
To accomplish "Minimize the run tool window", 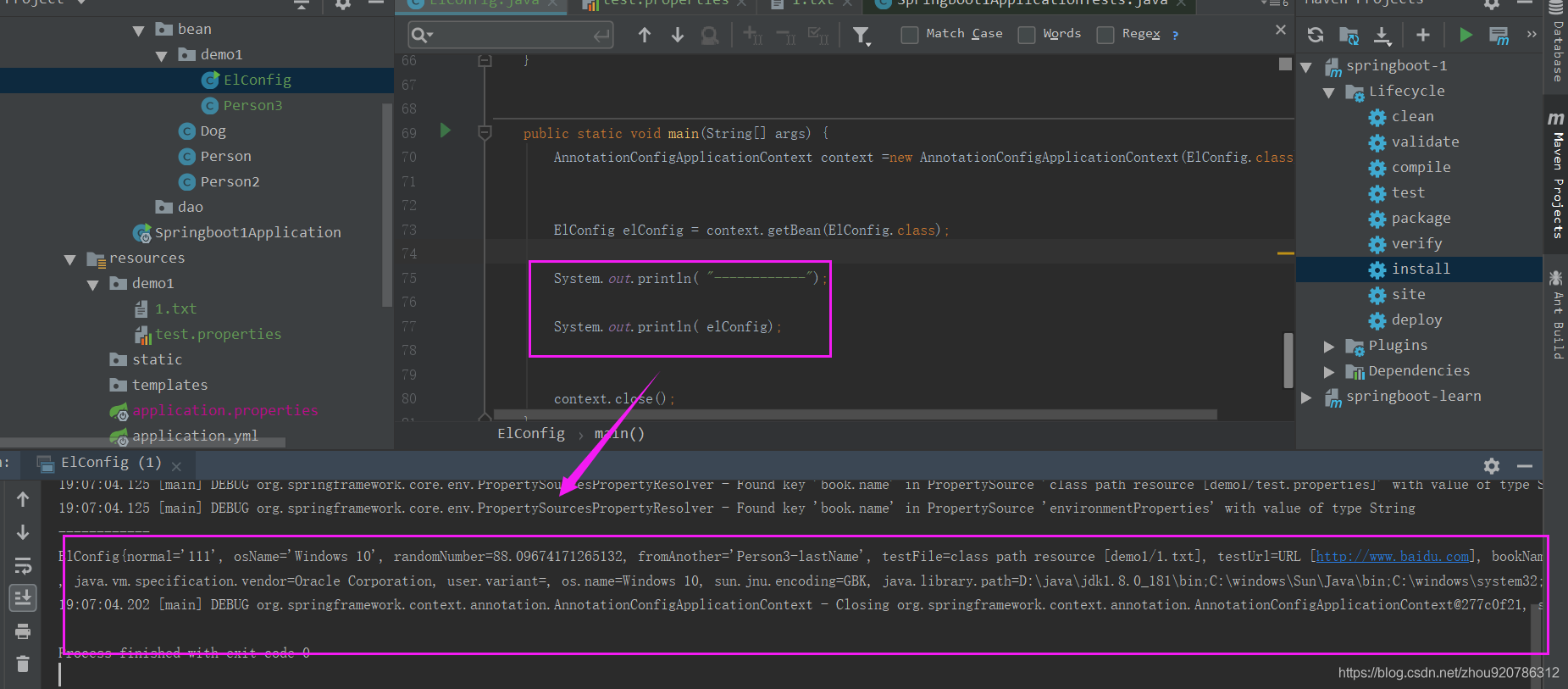I will click(1525, 466).
